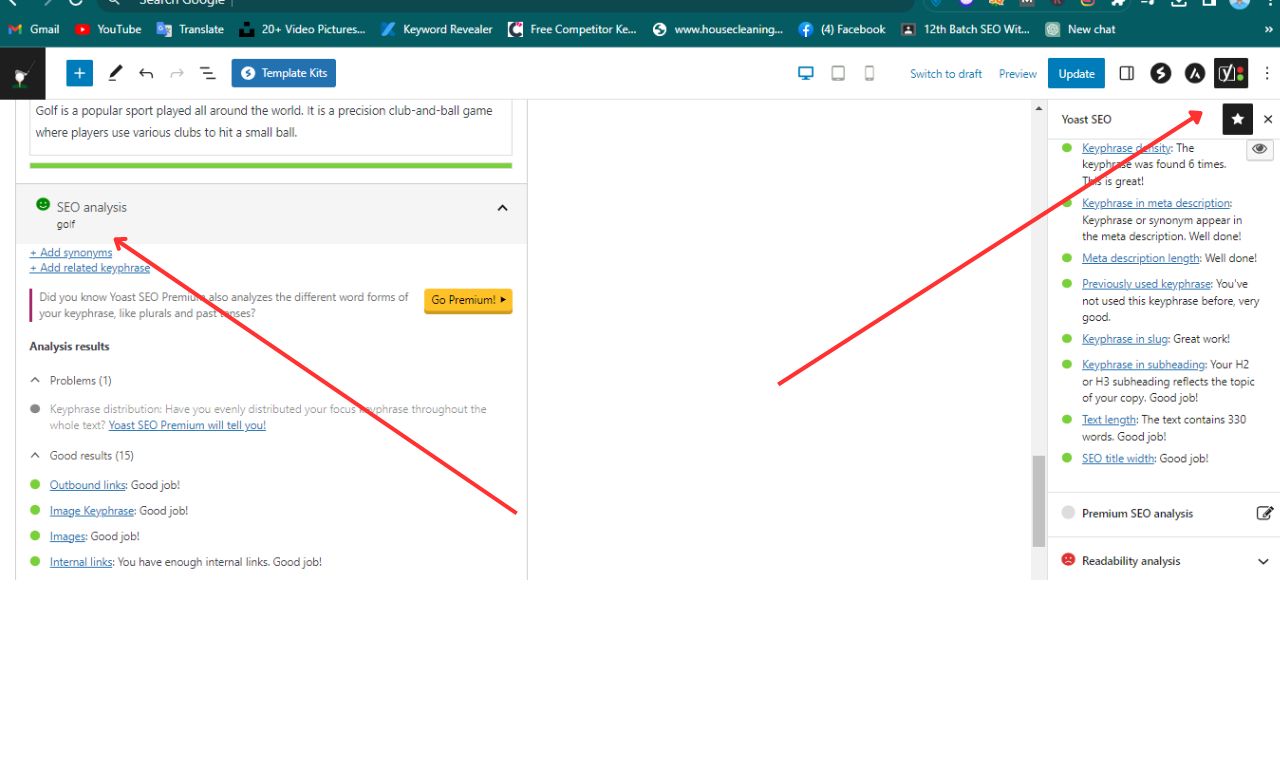Open the Document overview list icon
Image resolution: width=1280 pixels, height=769 pixels.
pos(207,72)
